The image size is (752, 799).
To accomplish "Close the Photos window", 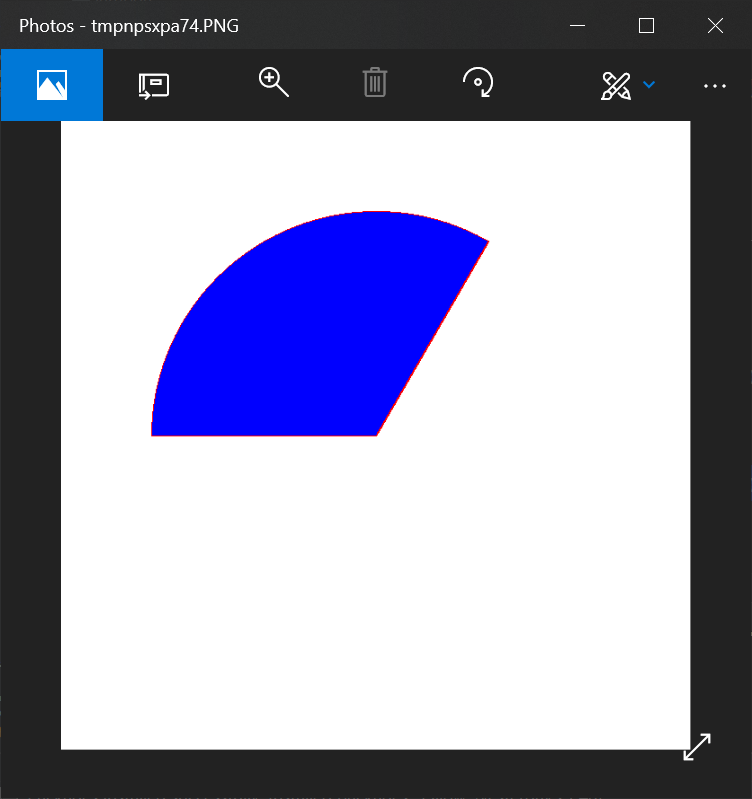I will tap(715, 25).
